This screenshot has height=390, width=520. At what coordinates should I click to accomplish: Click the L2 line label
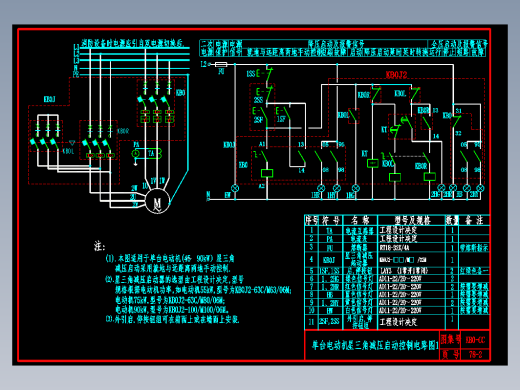click(x=204, y=64)
